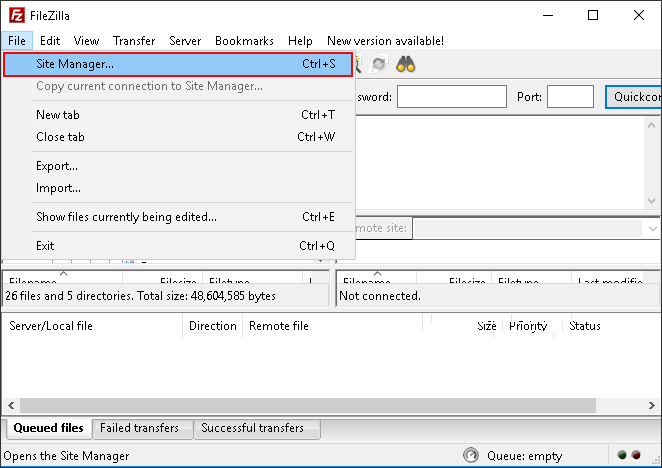The width and height of the screenshot is (662, 468).
Task: Click the Quickconnect button
Action: tap(633, 97)
